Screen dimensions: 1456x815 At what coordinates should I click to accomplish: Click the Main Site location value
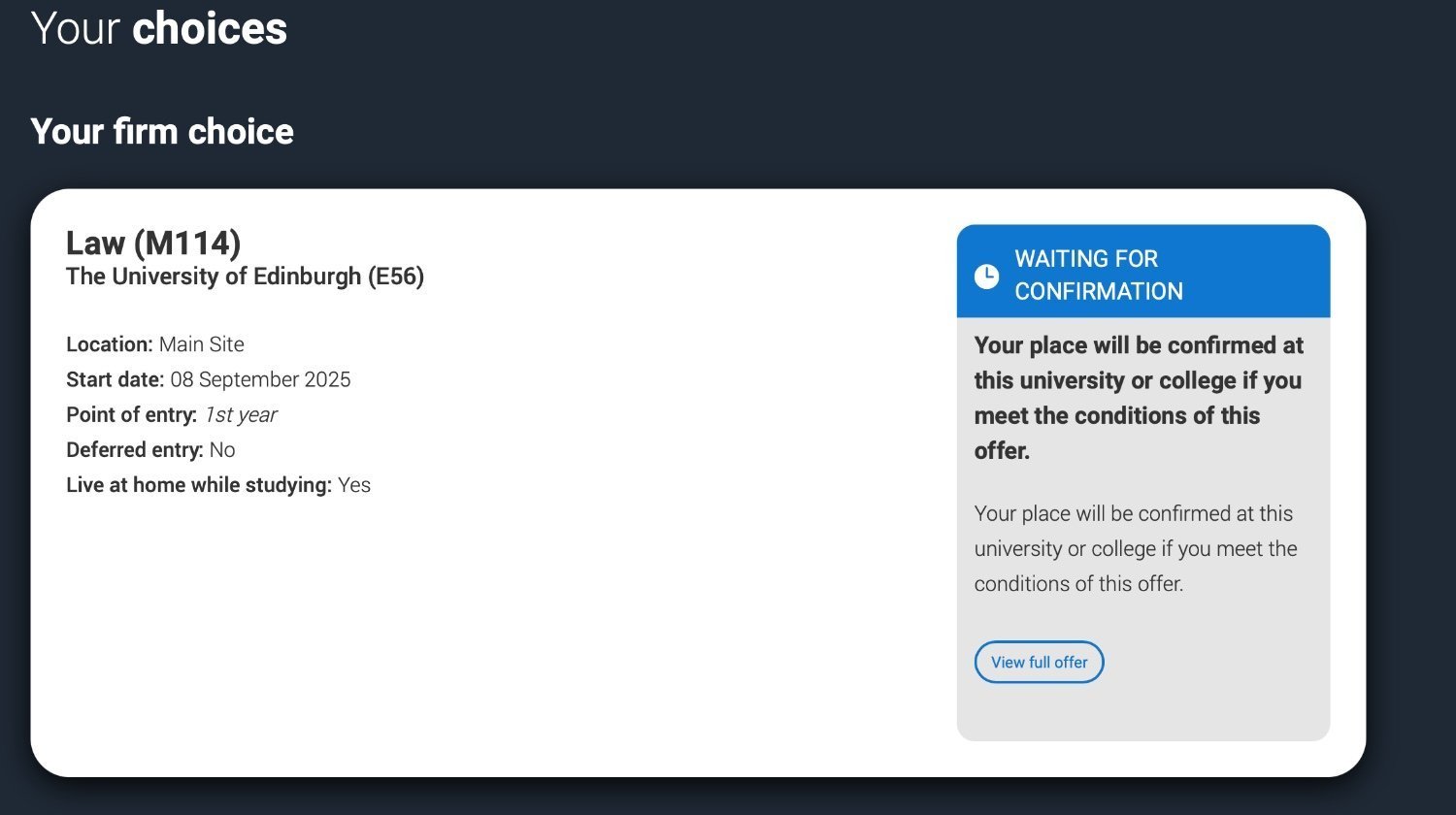[202, 344]
